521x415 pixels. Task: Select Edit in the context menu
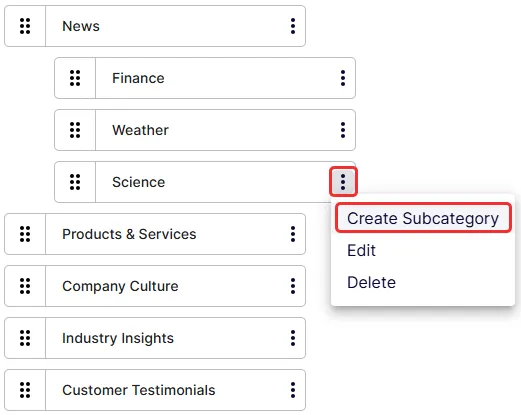(x=361, y=250)
